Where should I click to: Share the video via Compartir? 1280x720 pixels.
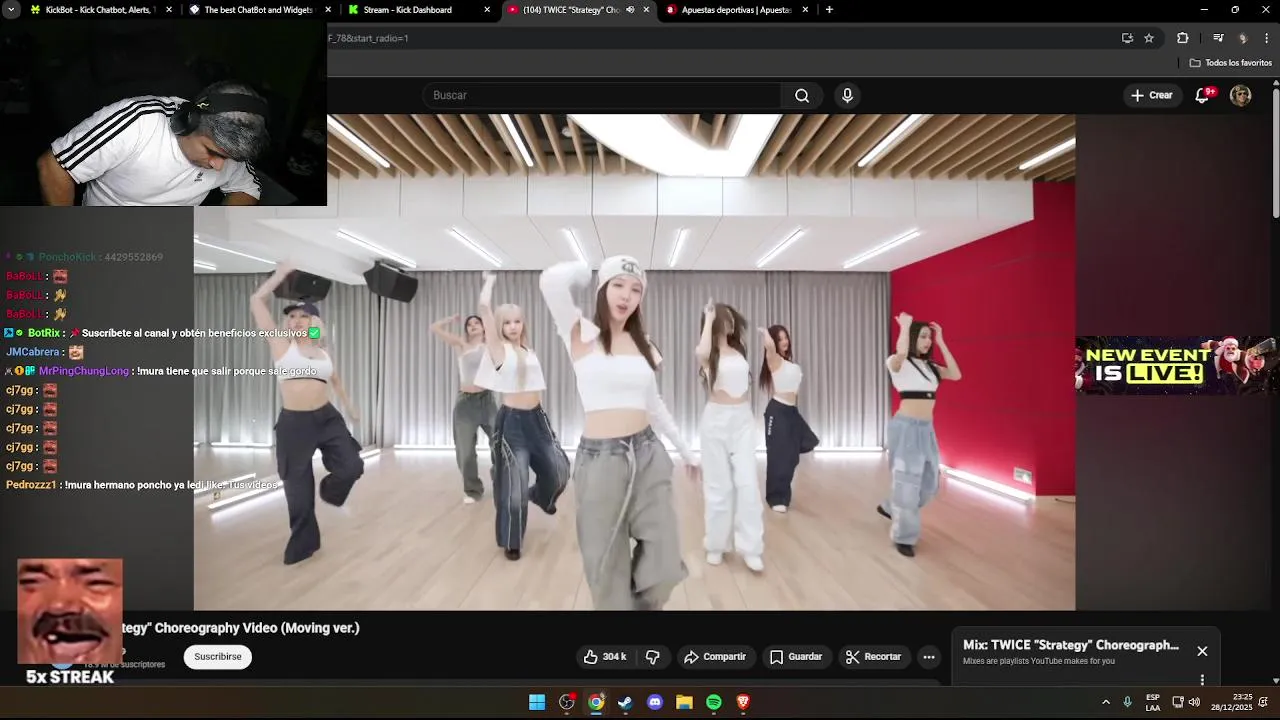715,657
